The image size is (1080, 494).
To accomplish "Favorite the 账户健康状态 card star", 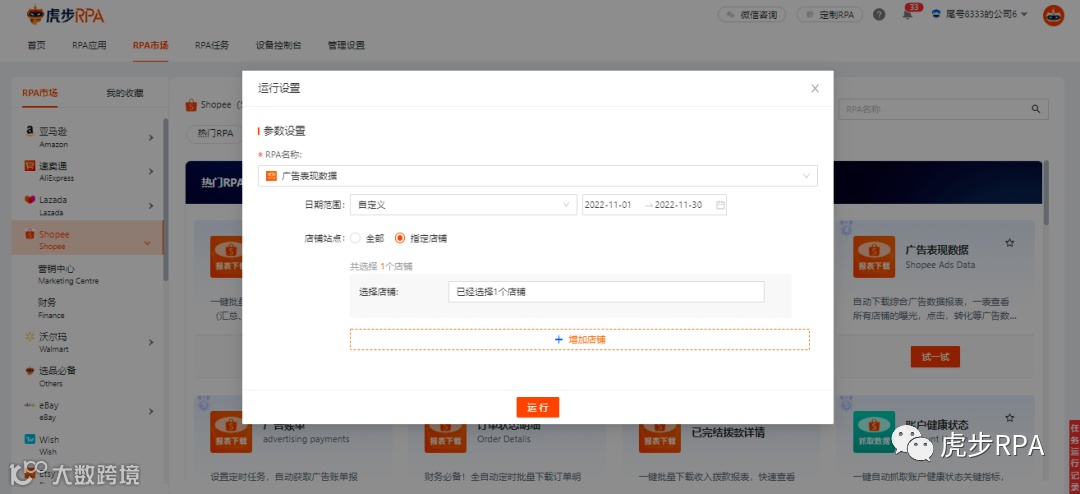I will pos(1010,418).
